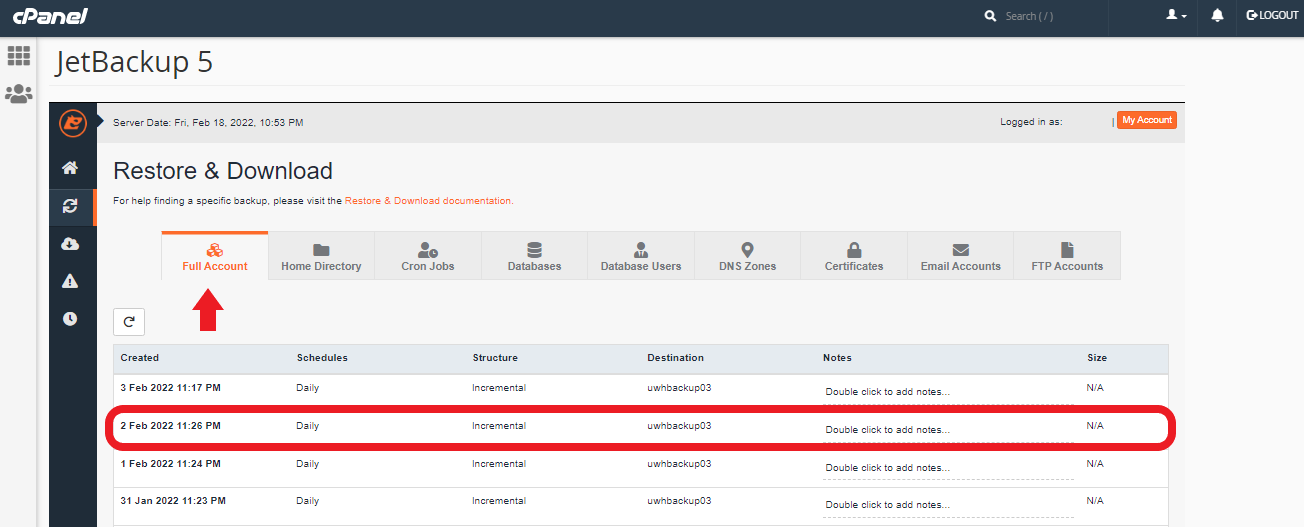This screenshot has width=1304, height=527.
Task: Open the JetBackup home dashboard icon
Action: tap(70, 168)
